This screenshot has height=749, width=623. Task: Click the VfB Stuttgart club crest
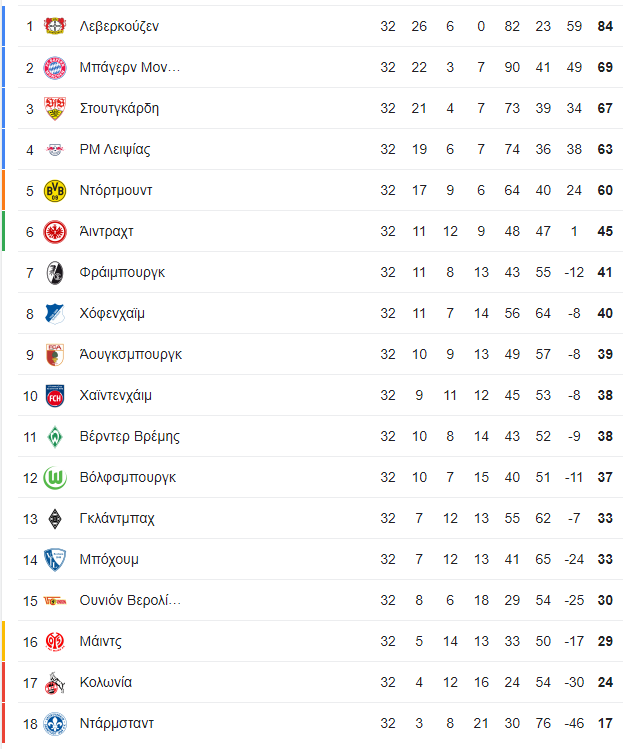55,108
